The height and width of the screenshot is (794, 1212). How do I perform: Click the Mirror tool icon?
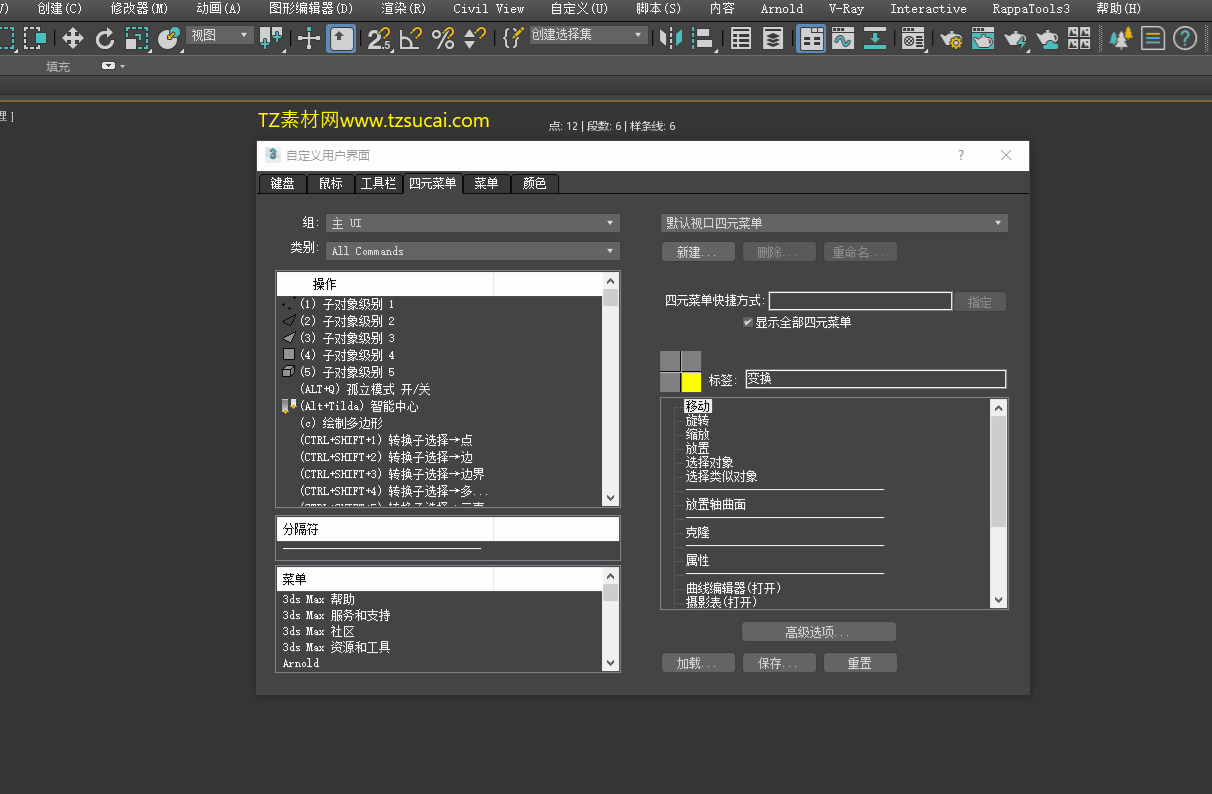[671, 39]
